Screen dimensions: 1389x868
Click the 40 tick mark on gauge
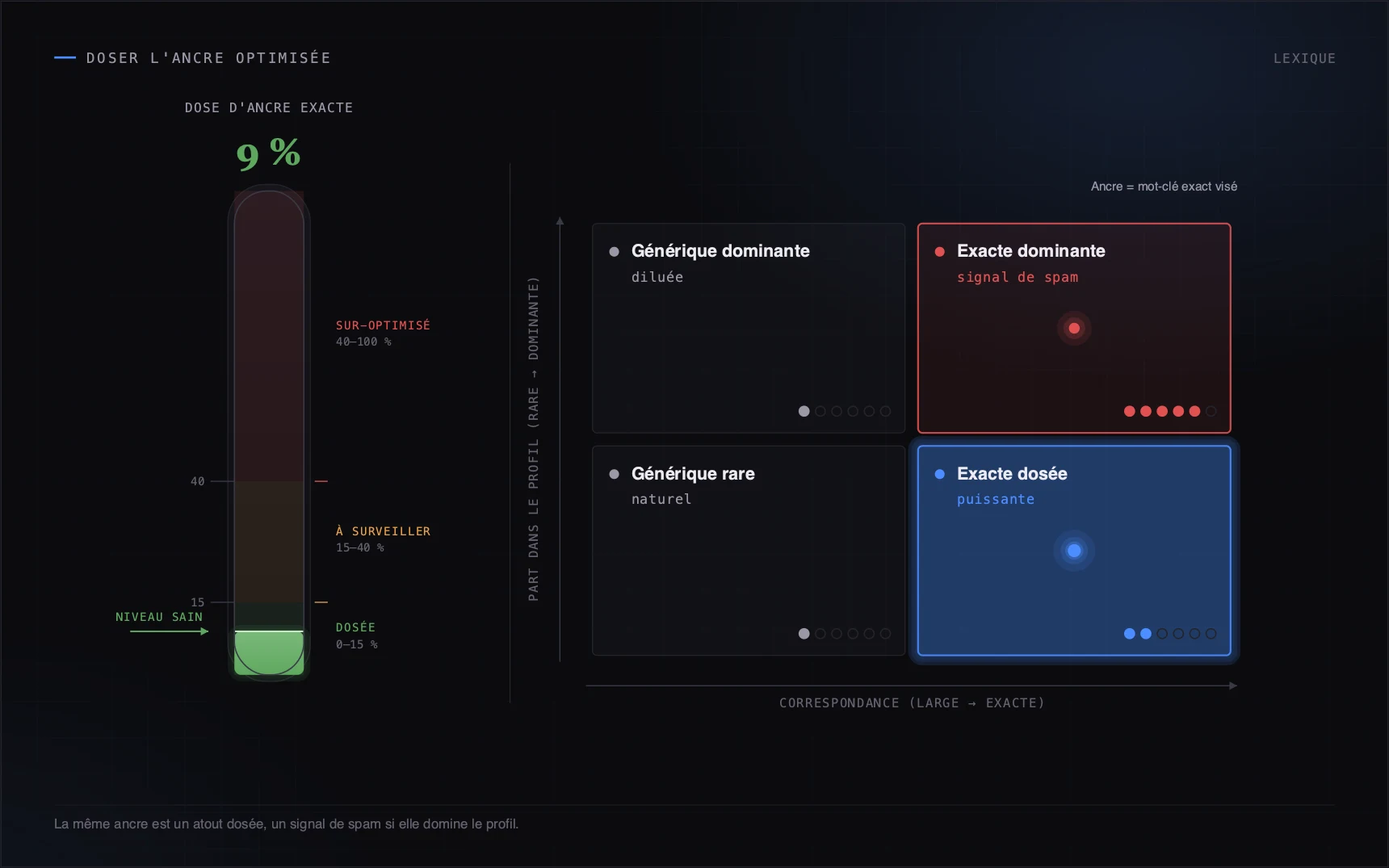(x=198, y=481)
